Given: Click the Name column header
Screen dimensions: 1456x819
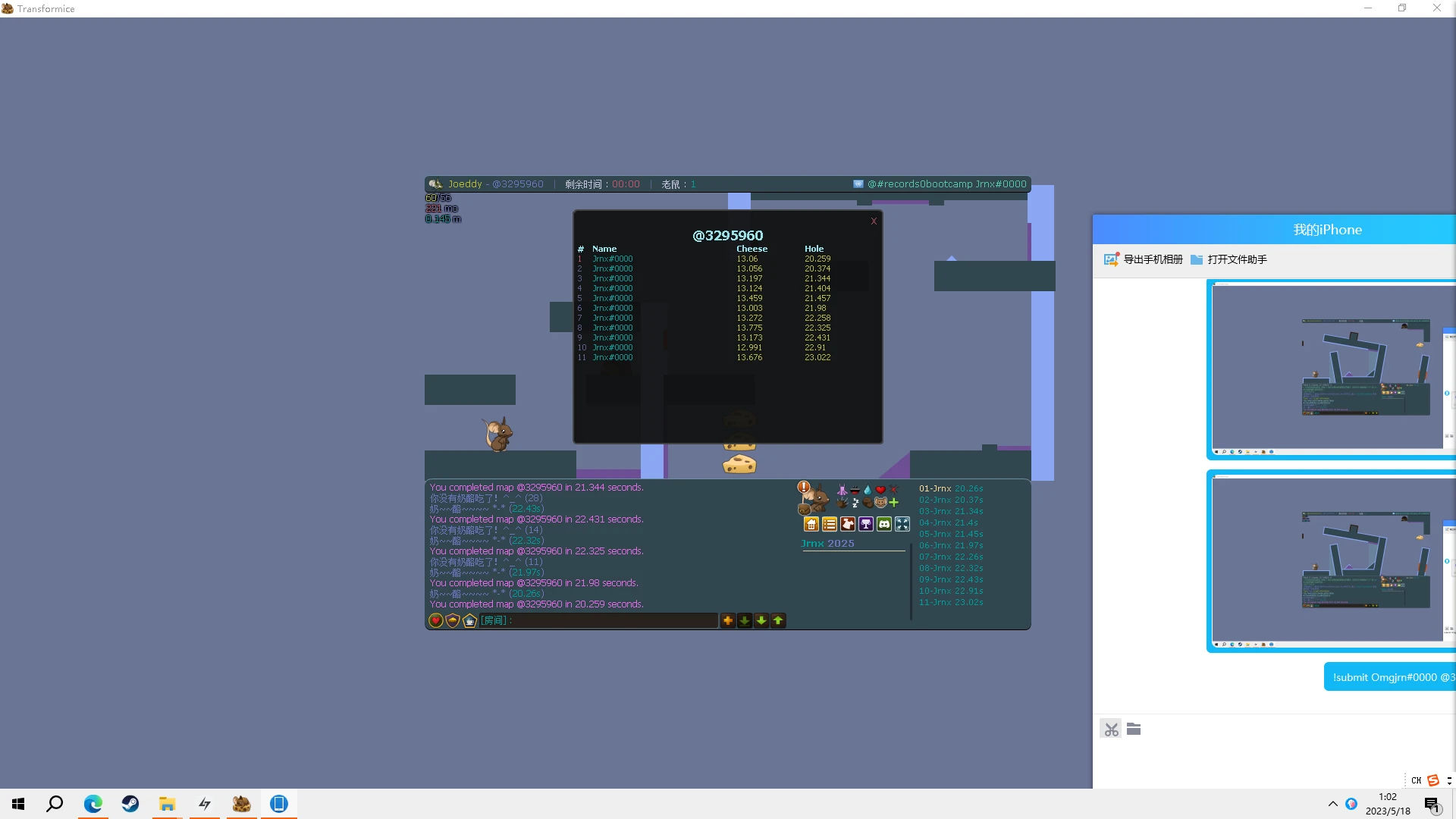Looking at the screenshot, I should click(x=604, y=249).
